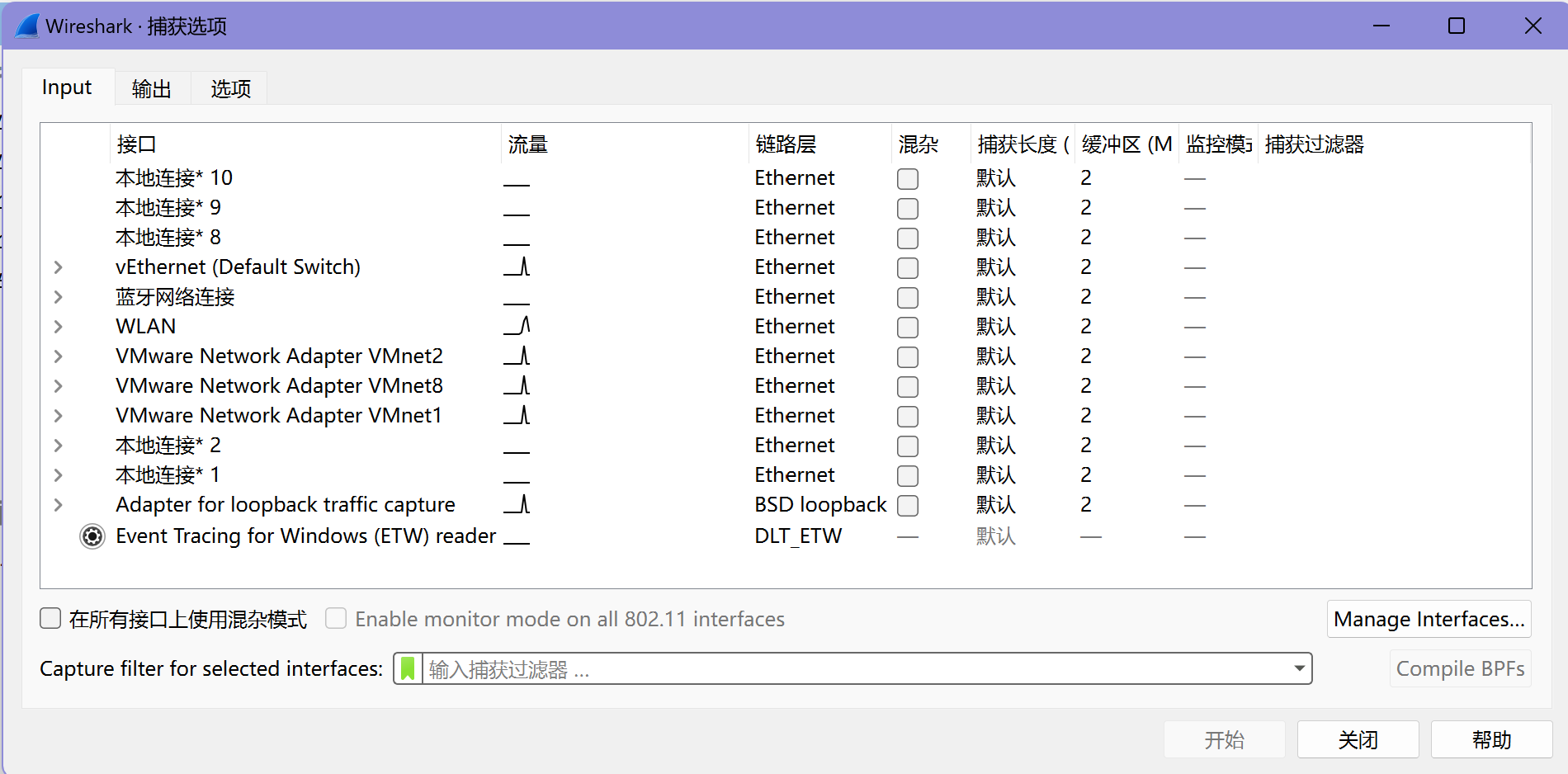Image resolution: width=1568 pixels, height=774 pixels.
Task: Click the traffic sparkline for vEthernet (Default Switch)
Action: [517, 267]
